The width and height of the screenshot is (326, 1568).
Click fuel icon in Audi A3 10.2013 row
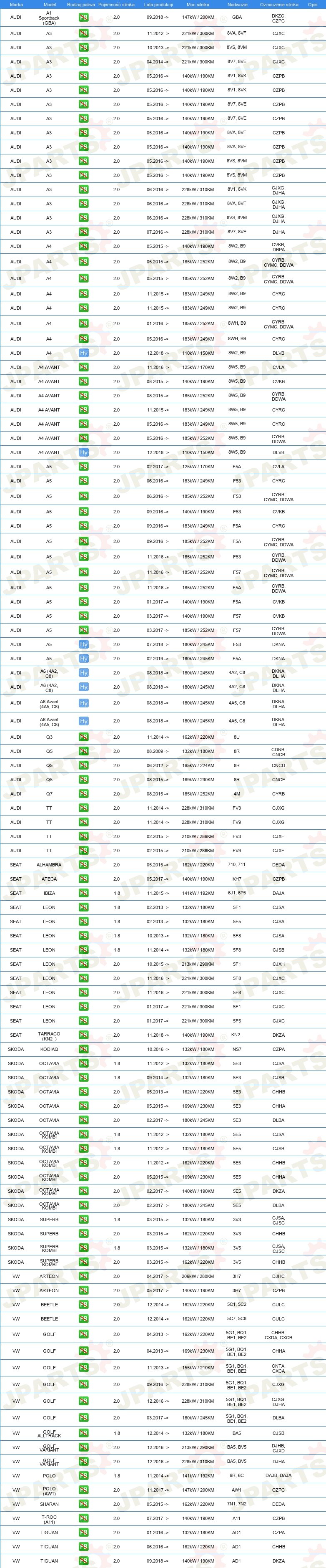point(83,48)
